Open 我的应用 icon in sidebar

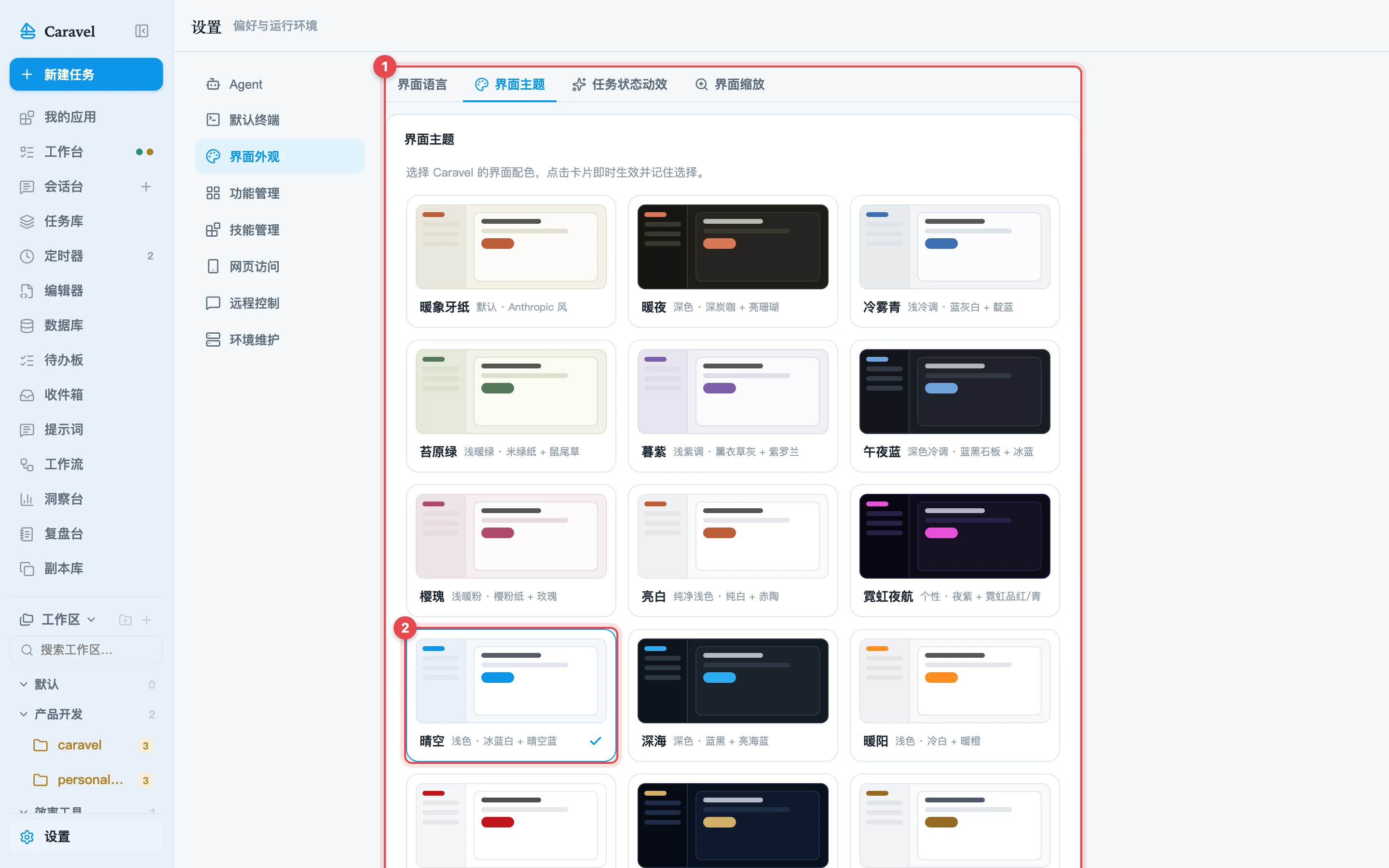[27, 117]
